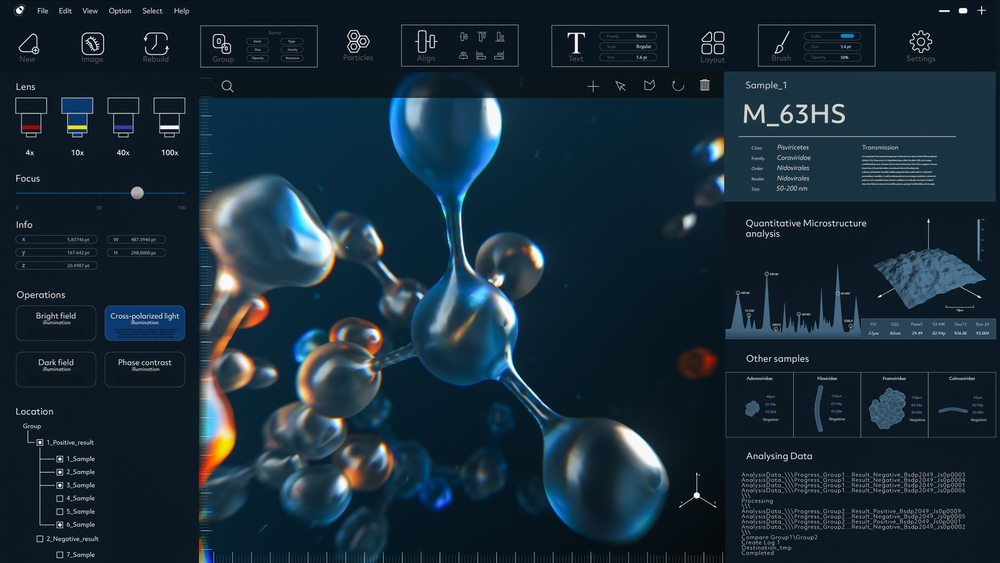
Task: Switch to Dark field illumination
Action: pyautogui.click(x=56, y=369)
